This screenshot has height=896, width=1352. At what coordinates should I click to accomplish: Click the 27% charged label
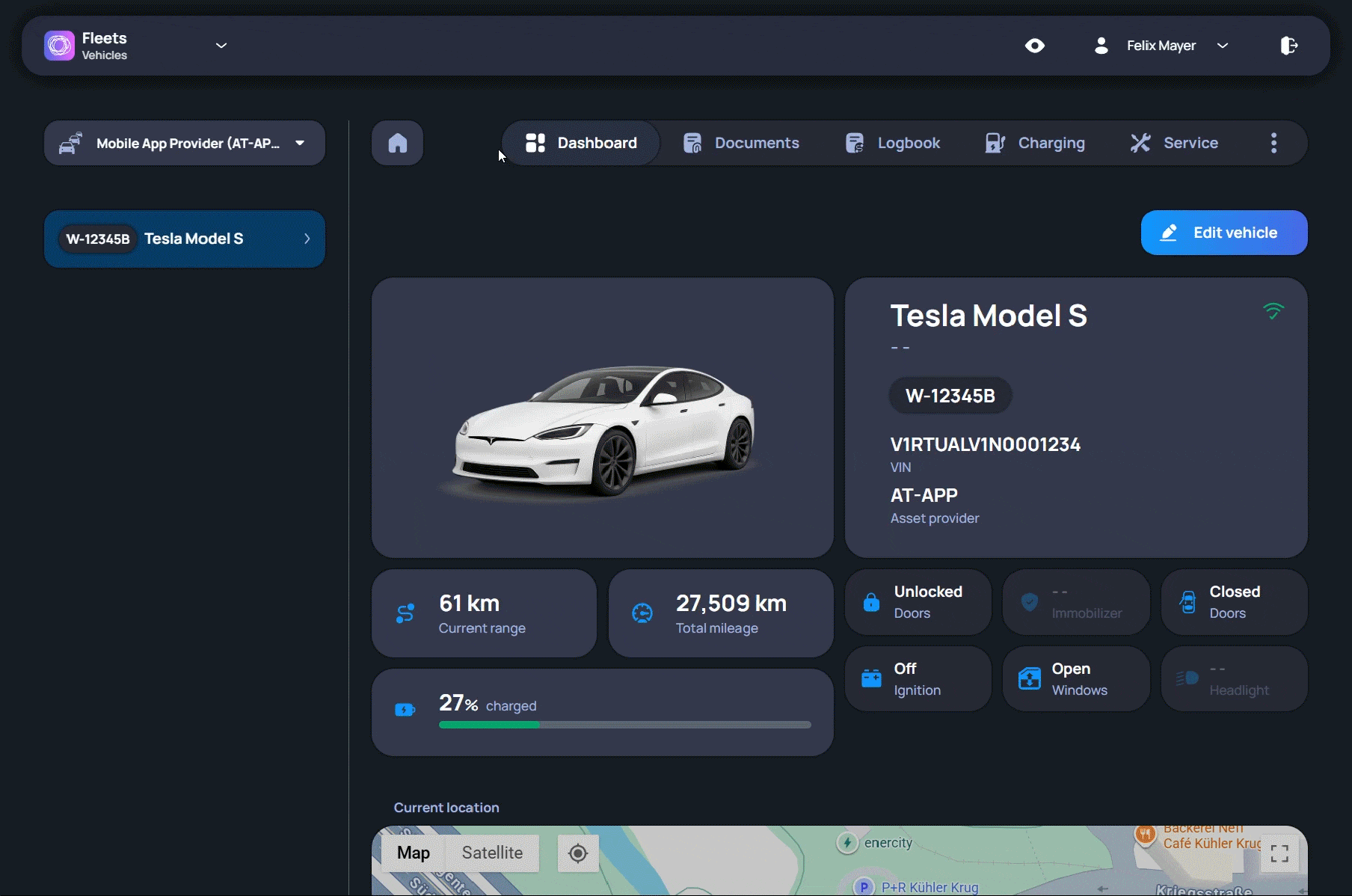click(488, 704)
